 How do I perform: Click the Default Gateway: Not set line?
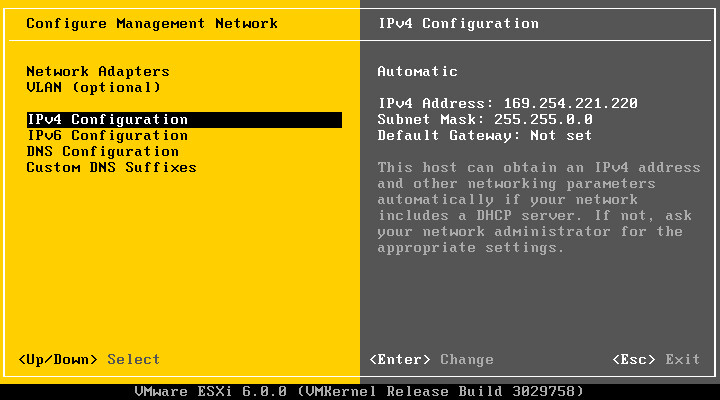coord(484,135)
